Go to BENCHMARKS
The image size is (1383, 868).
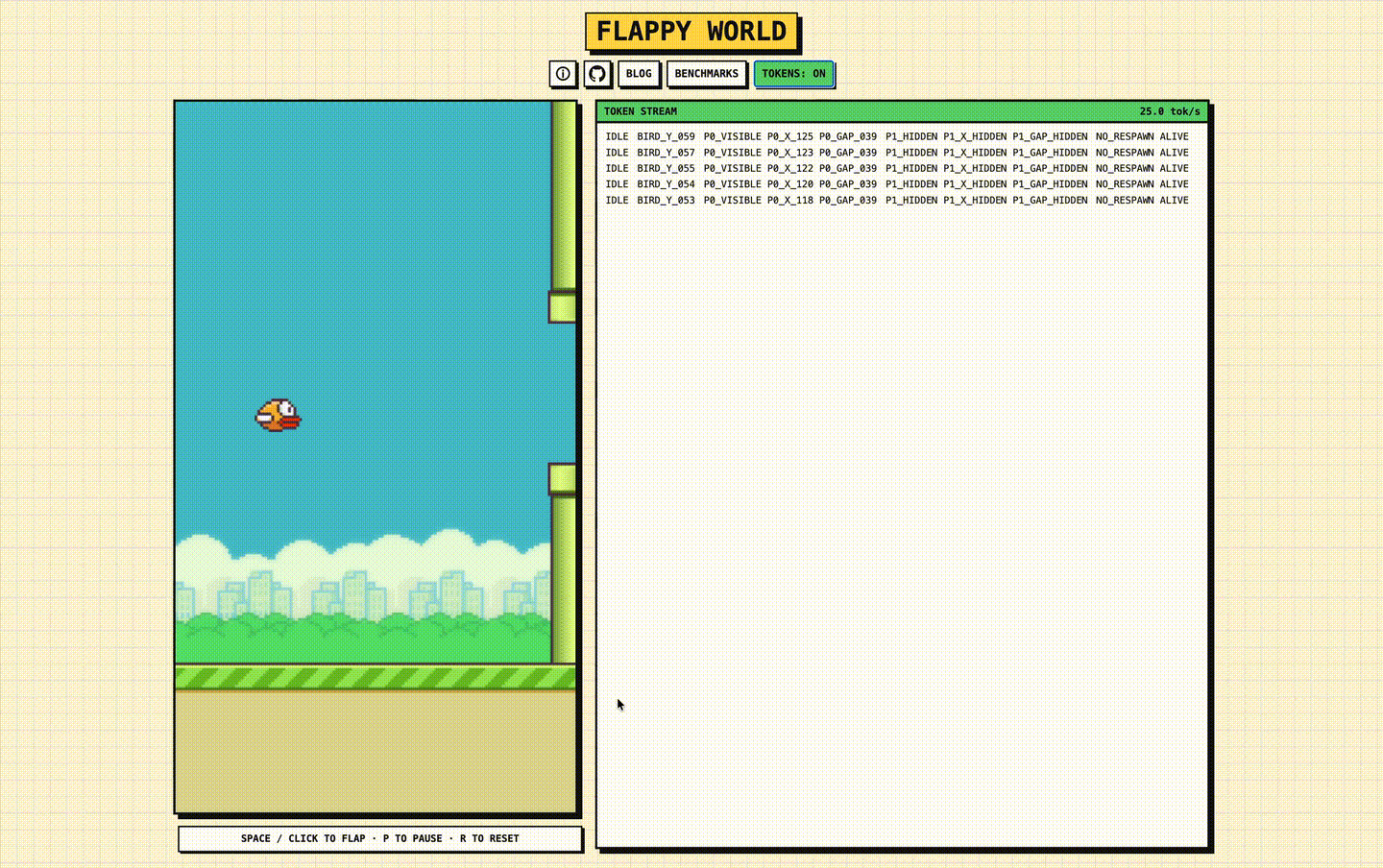[x=707, y=74]
